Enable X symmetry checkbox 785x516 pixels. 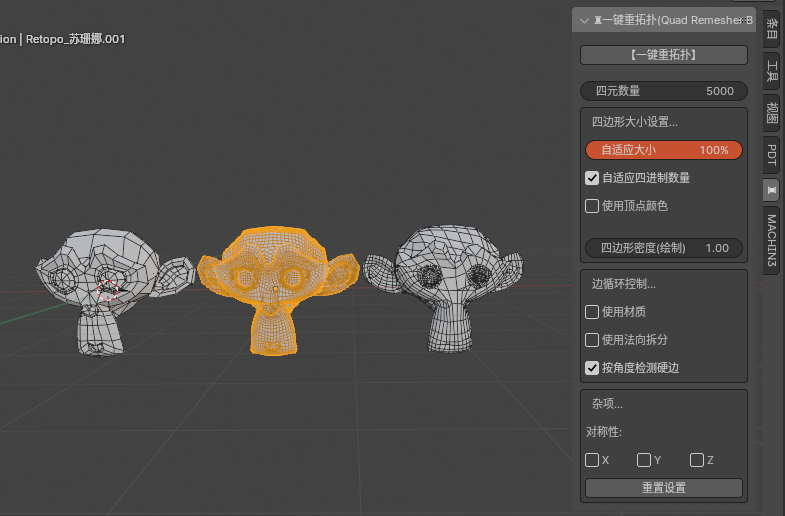click(x=592, y=460)
